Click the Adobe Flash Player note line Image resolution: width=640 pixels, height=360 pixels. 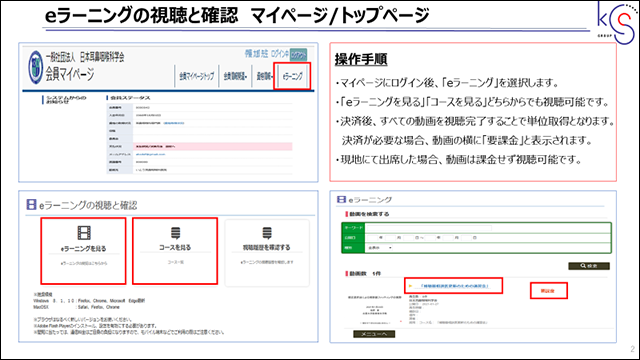[x=95, y=326]
